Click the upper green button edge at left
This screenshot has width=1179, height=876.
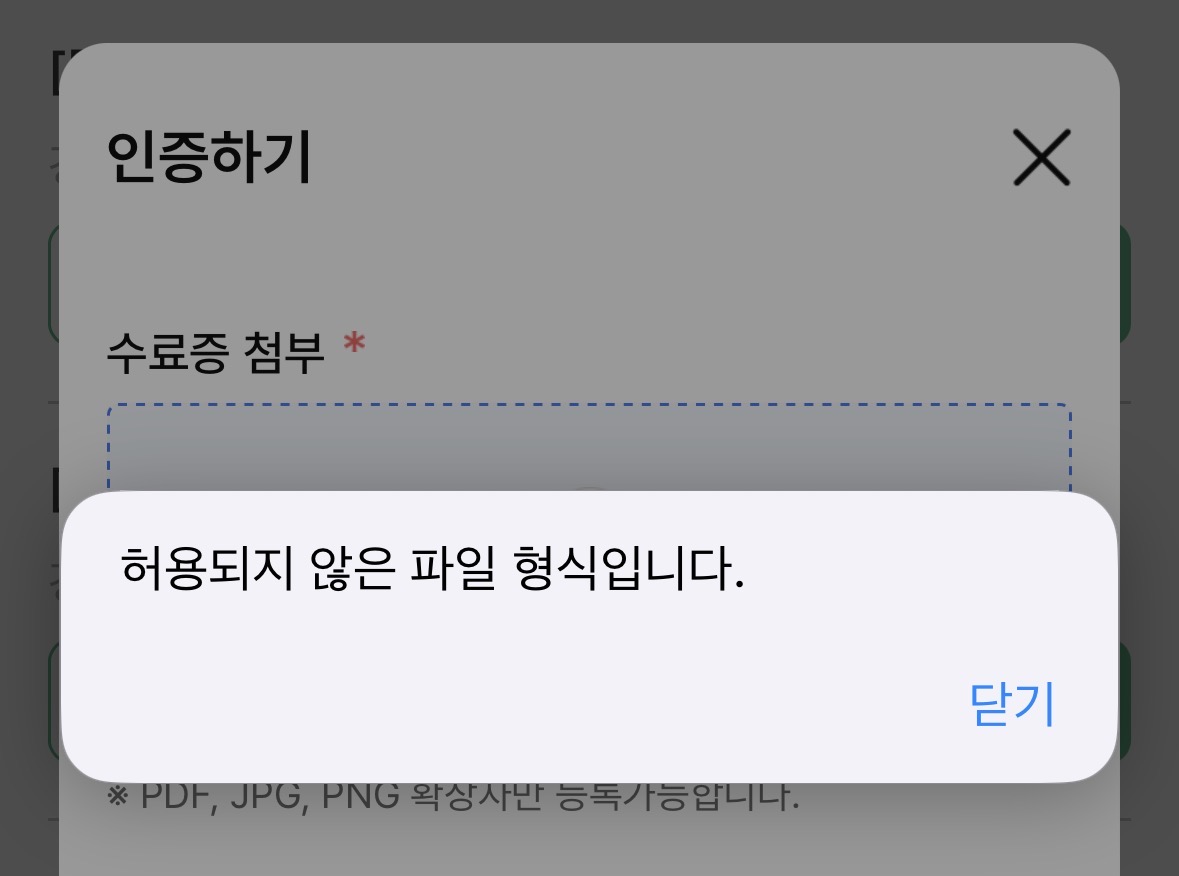coord(53,283)
